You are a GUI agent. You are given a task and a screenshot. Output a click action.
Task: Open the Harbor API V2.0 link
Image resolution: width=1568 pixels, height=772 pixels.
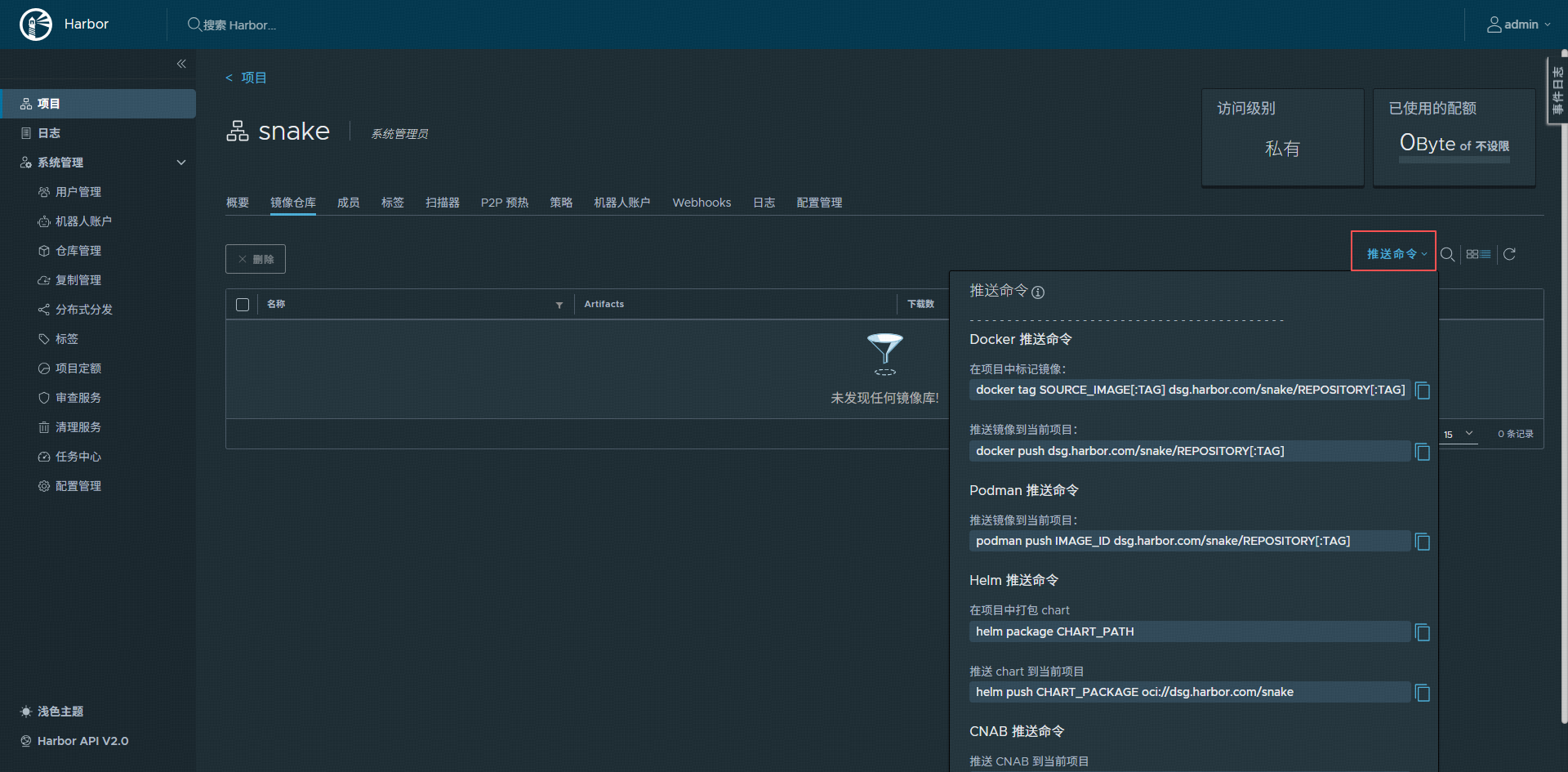[74, 741]
